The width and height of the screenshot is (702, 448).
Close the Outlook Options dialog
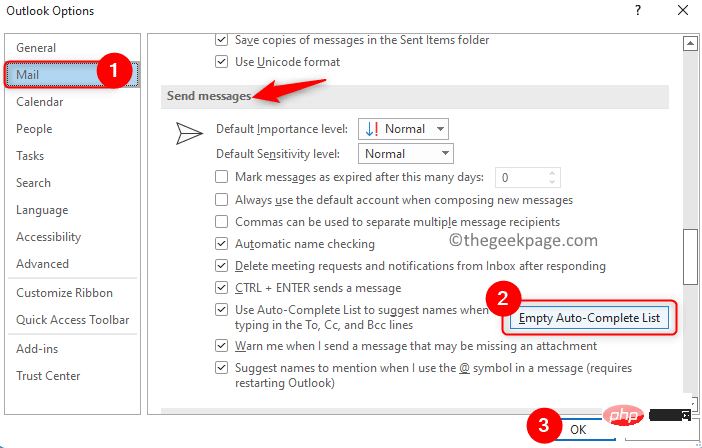(683, 10)
